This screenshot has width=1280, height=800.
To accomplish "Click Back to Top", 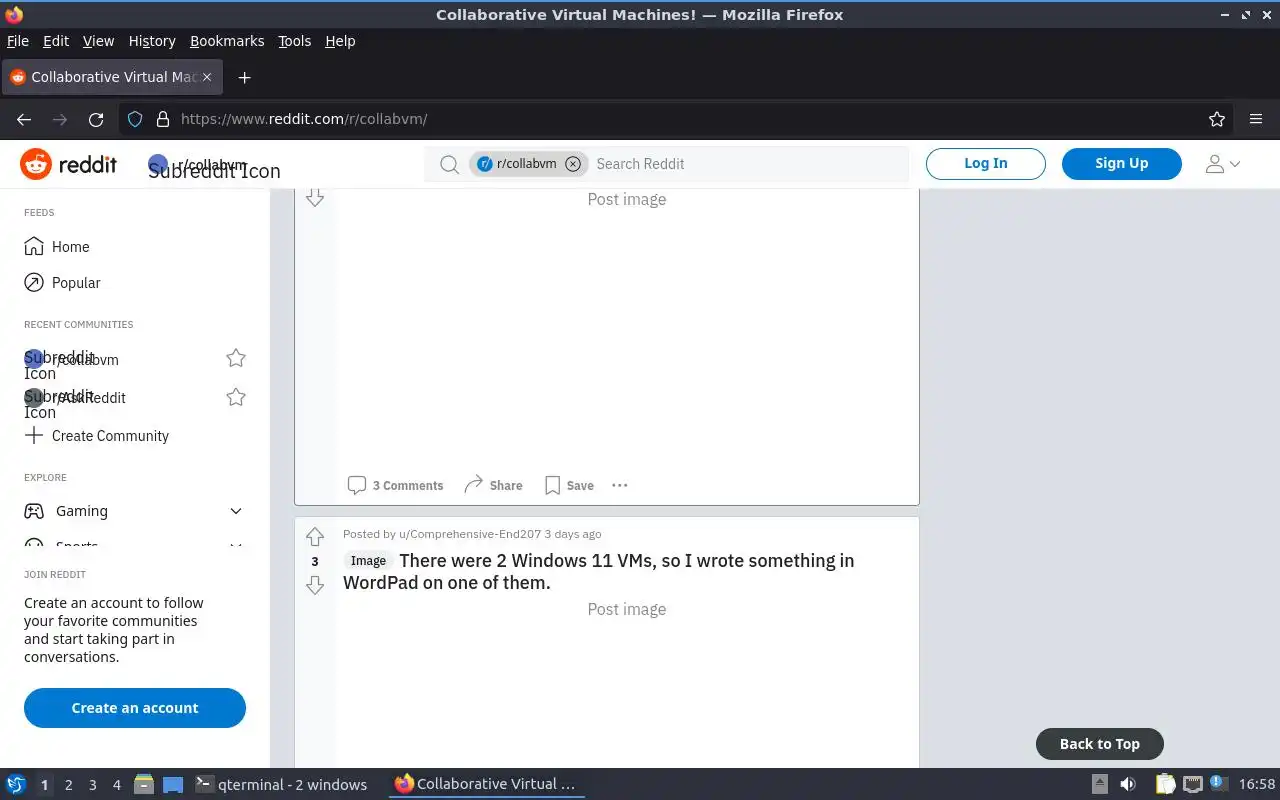I will click(1100, 744).
